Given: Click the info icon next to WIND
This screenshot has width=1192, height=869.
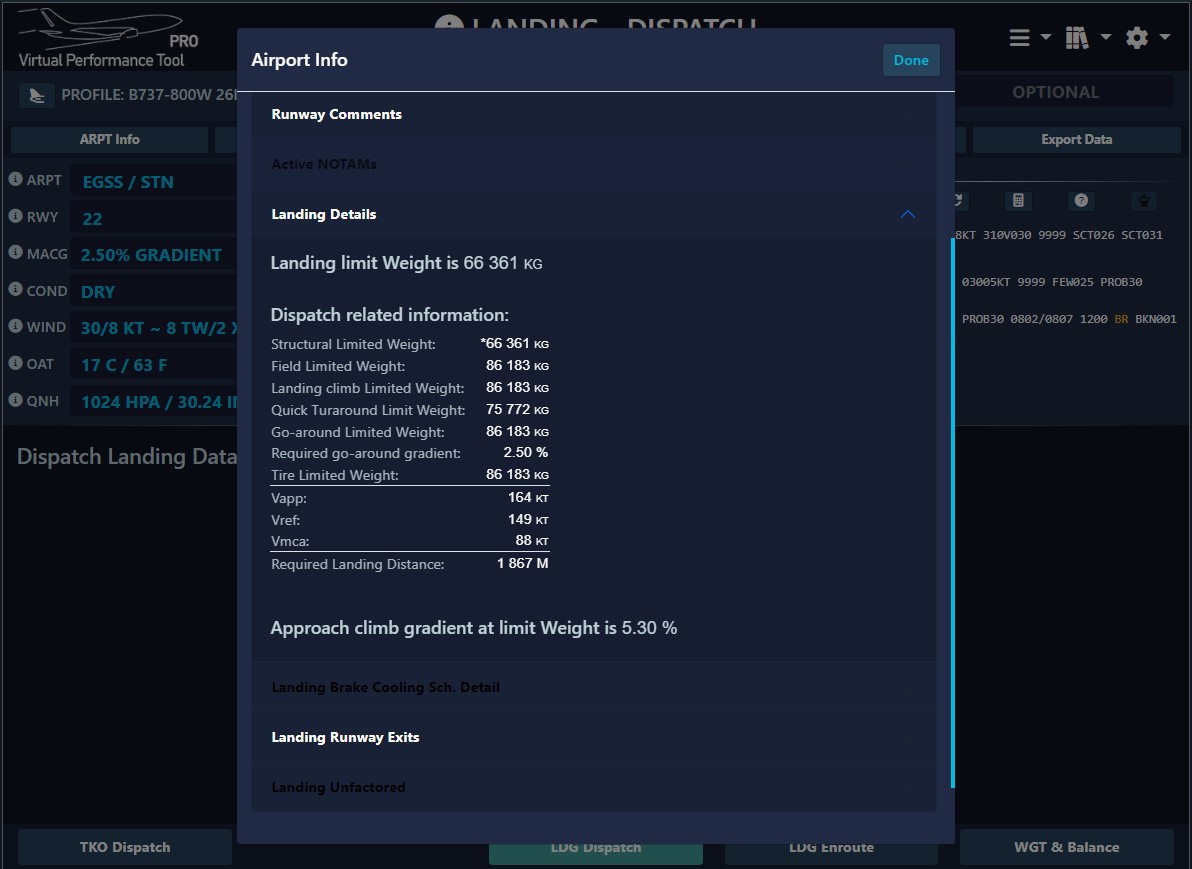Looking at the screenshot, I should coord(16,327).
